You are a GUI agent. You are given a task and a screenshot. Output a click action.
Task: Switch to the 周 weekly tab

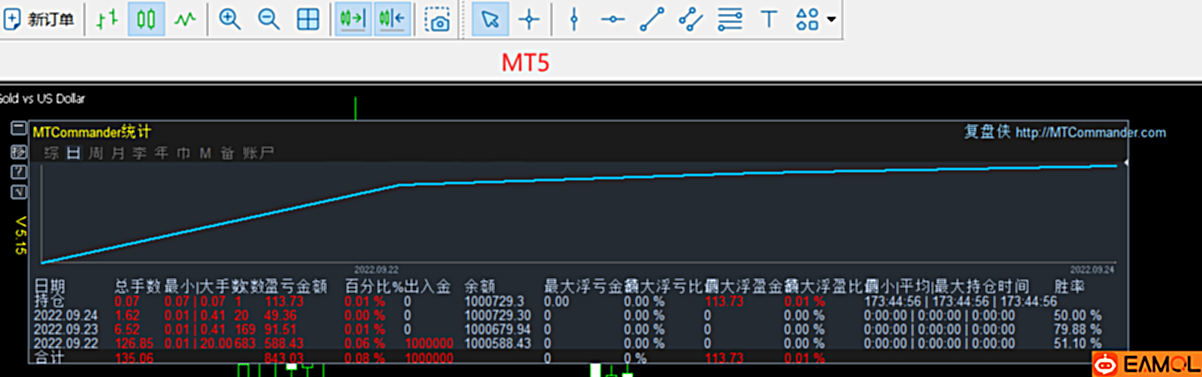[x=95, y=153]
